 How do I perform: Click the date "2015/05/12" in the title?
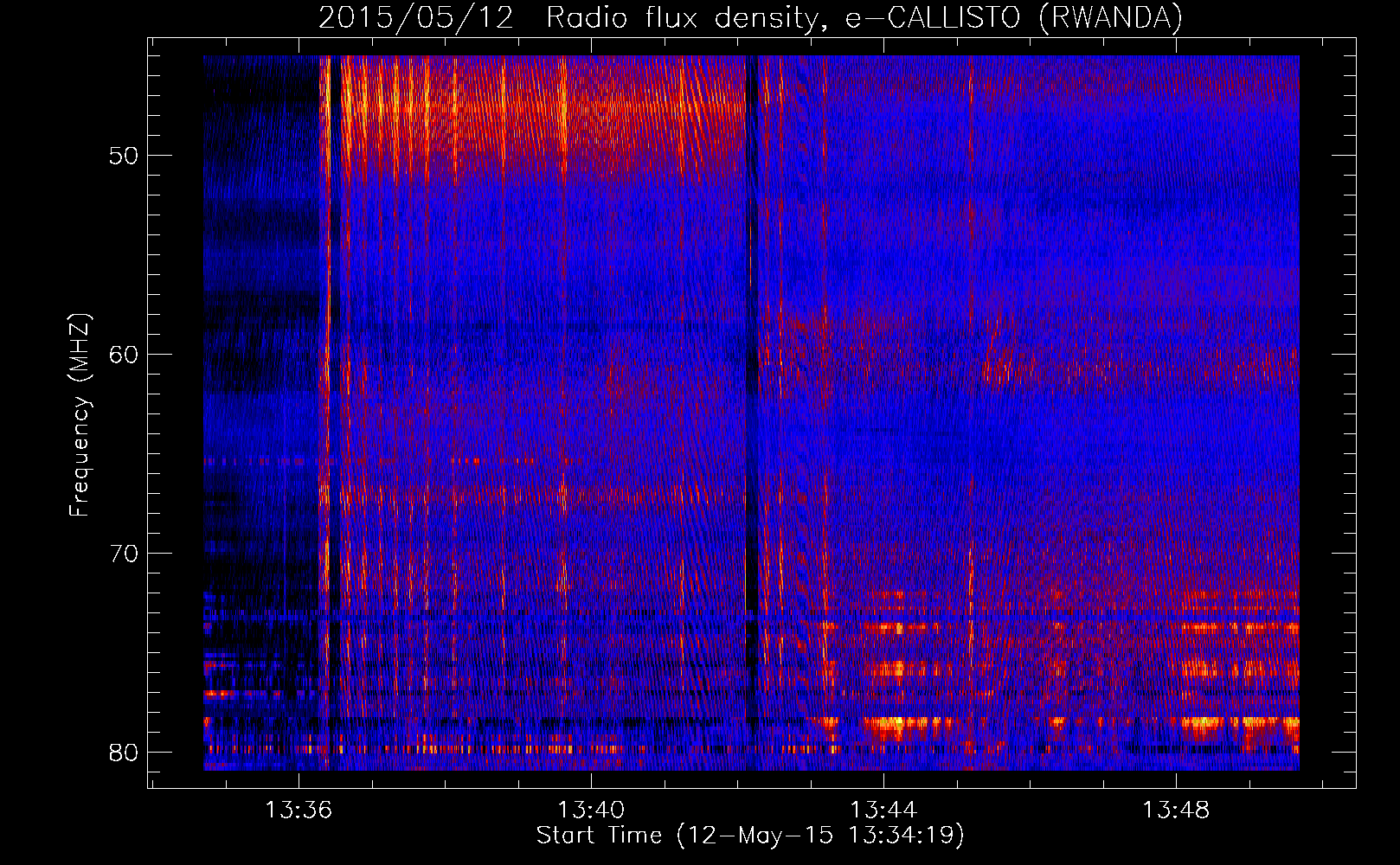click(416, 17)
